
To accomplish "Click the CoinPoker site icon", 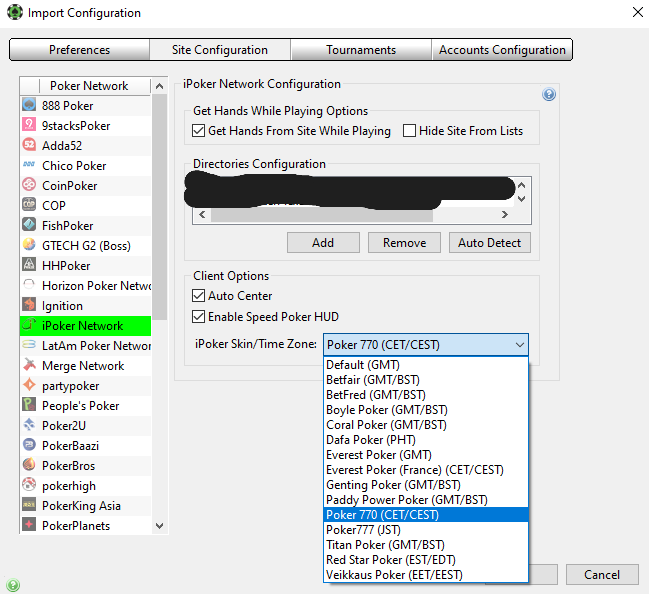I will 29,185.
